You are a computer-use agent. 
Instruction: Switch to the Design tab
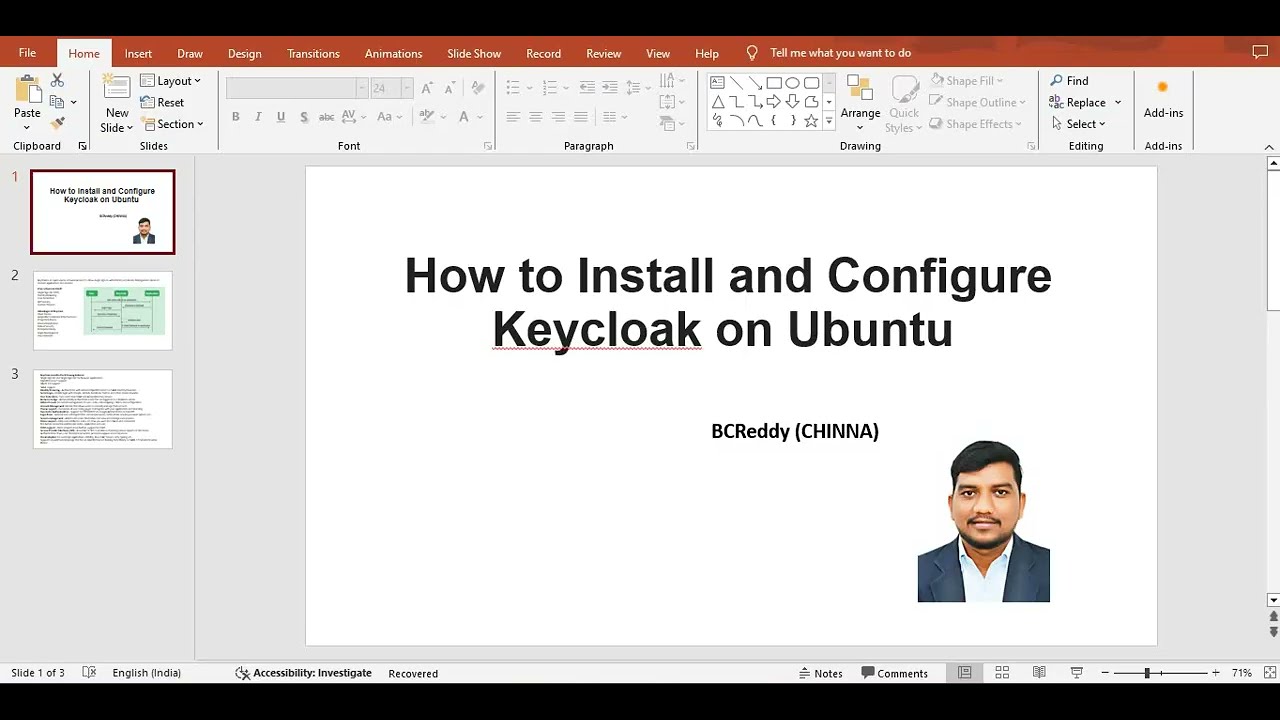[244, 54]
